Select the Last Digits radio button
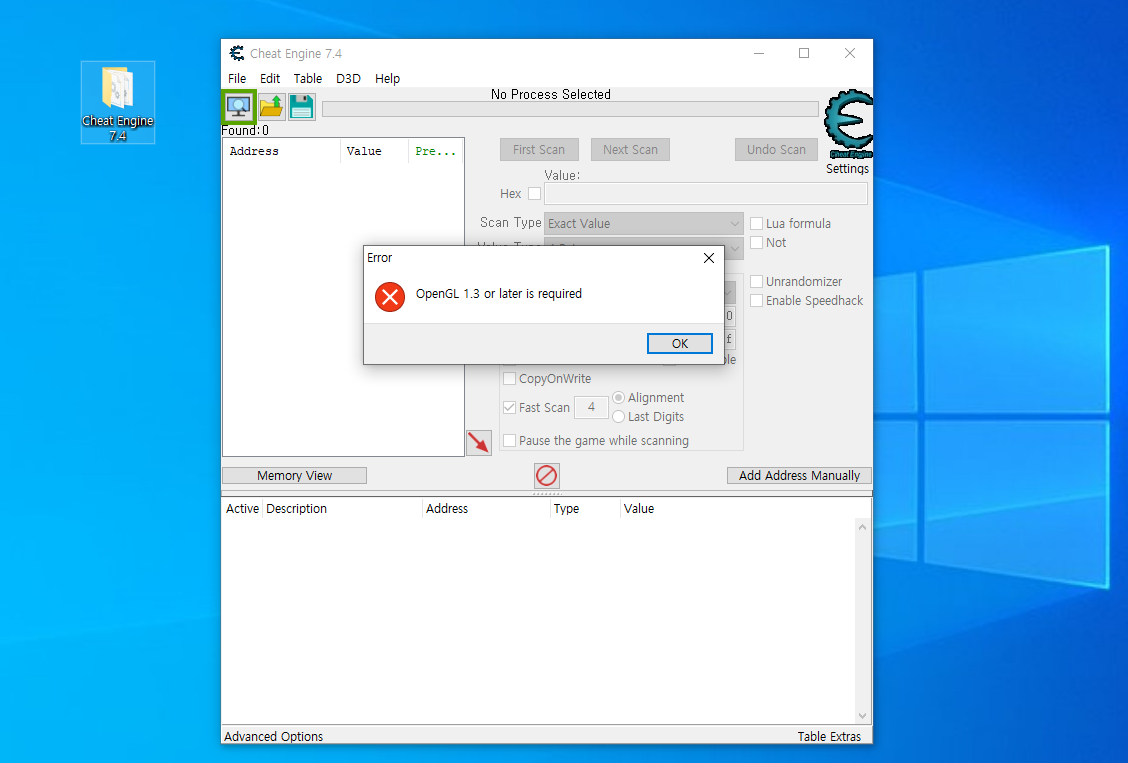 pos(618,416)
